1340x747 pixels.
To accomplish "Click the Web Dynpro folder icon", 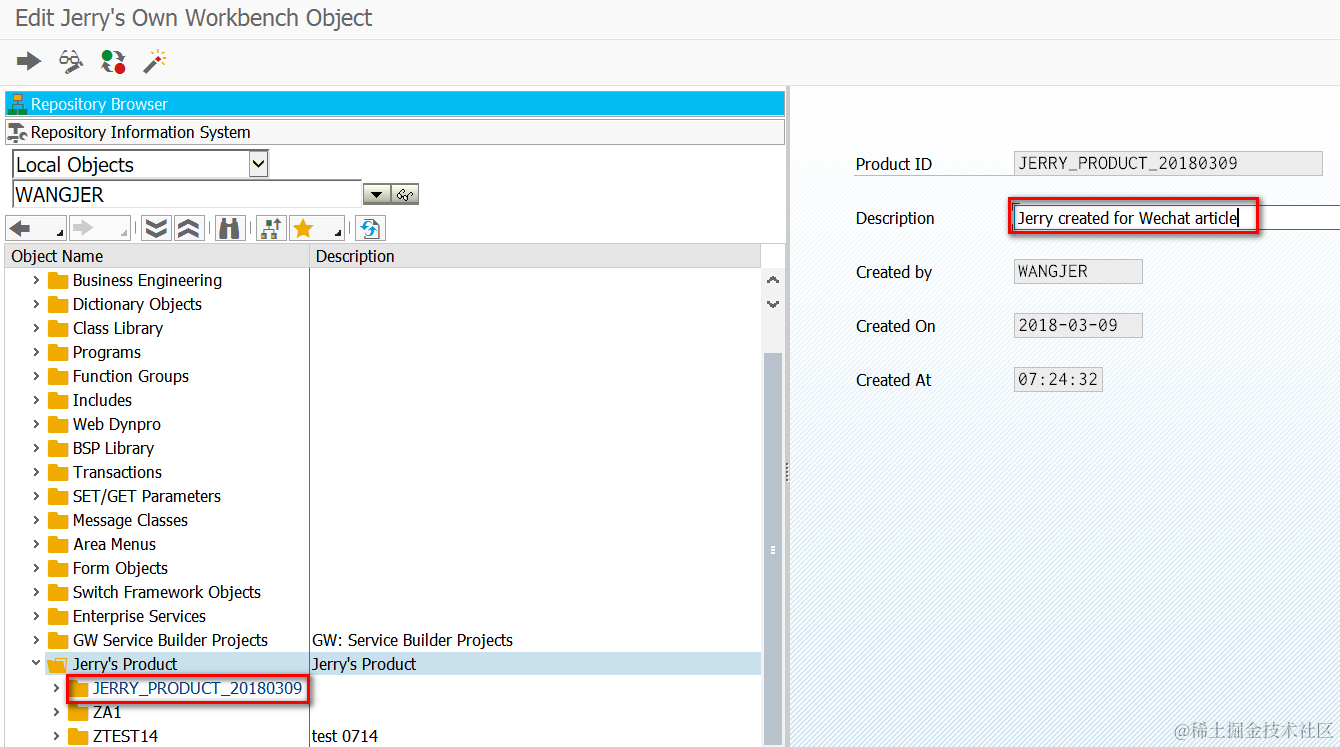I will coord(58,424).
